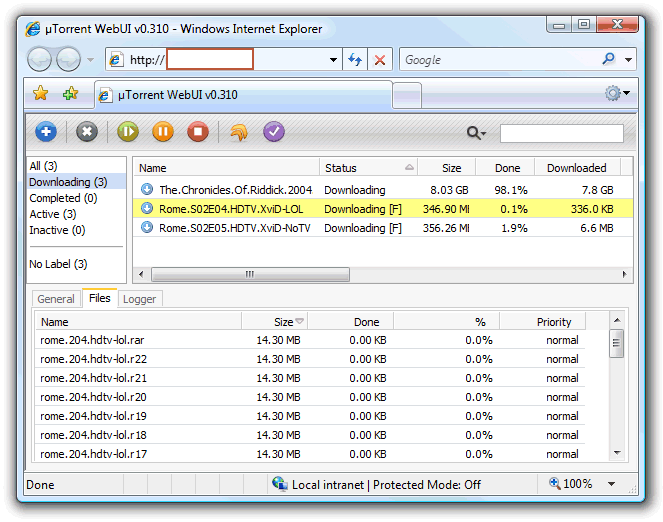Select The.Chronicles.Of.Riddick.2004 torrent row
This screenshot has height=522, width=663.
(x=383, y=190)
